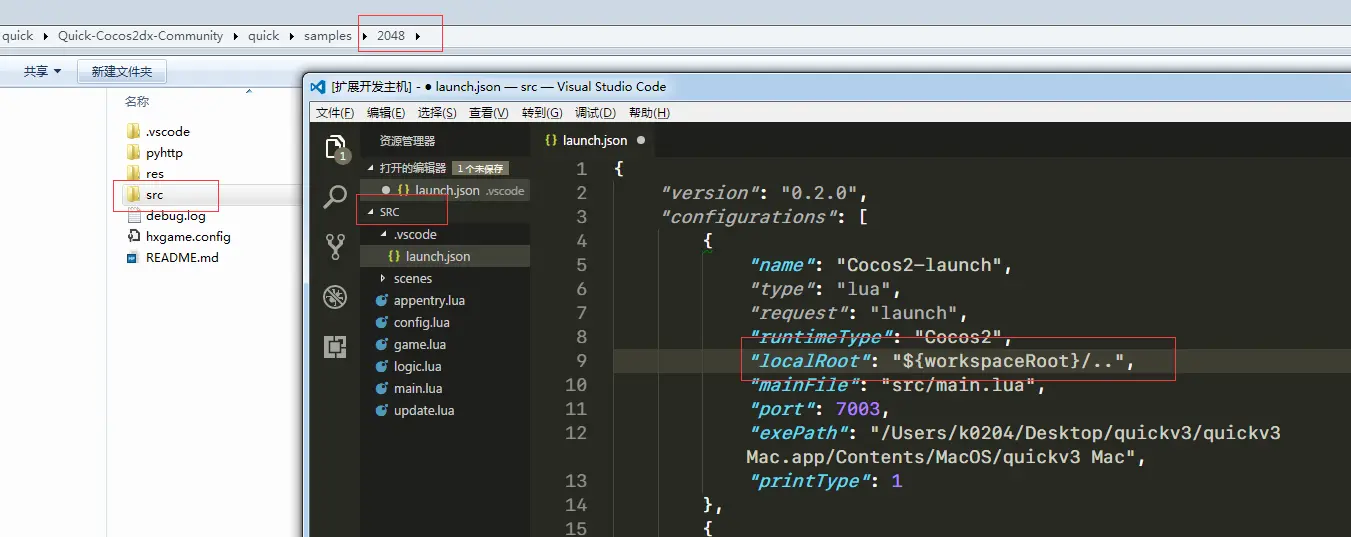Screen dimensions: 1351x537
Task: Expand the scenes folder in VS Code tree
Action: 383,278
